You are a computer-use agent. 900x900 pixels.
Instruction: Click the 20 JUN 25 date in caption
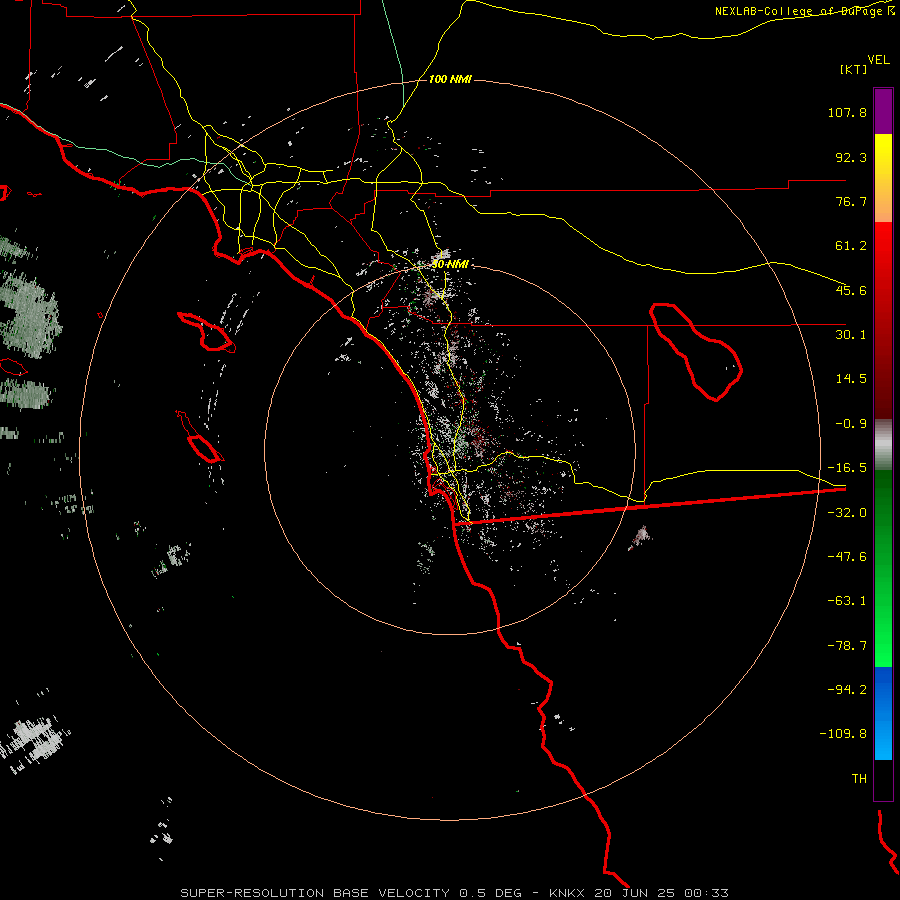coord(637,893)
